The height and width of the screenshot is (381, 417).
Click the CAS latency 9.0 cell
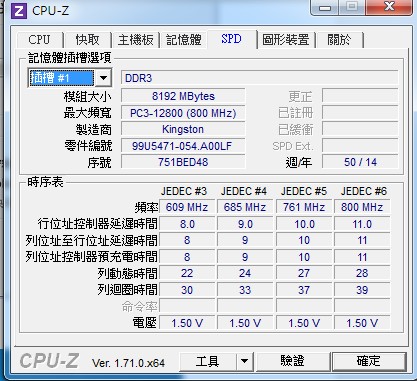pos(245,224)
